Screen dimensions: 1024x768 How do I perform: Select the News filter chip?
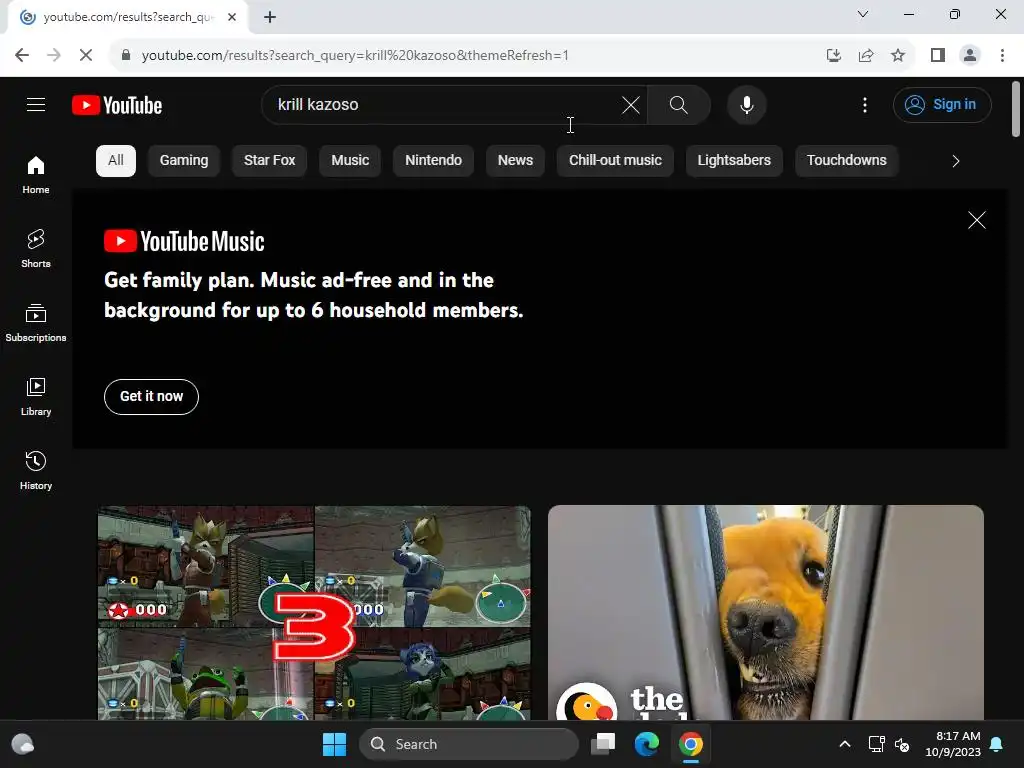click(515, 161)
